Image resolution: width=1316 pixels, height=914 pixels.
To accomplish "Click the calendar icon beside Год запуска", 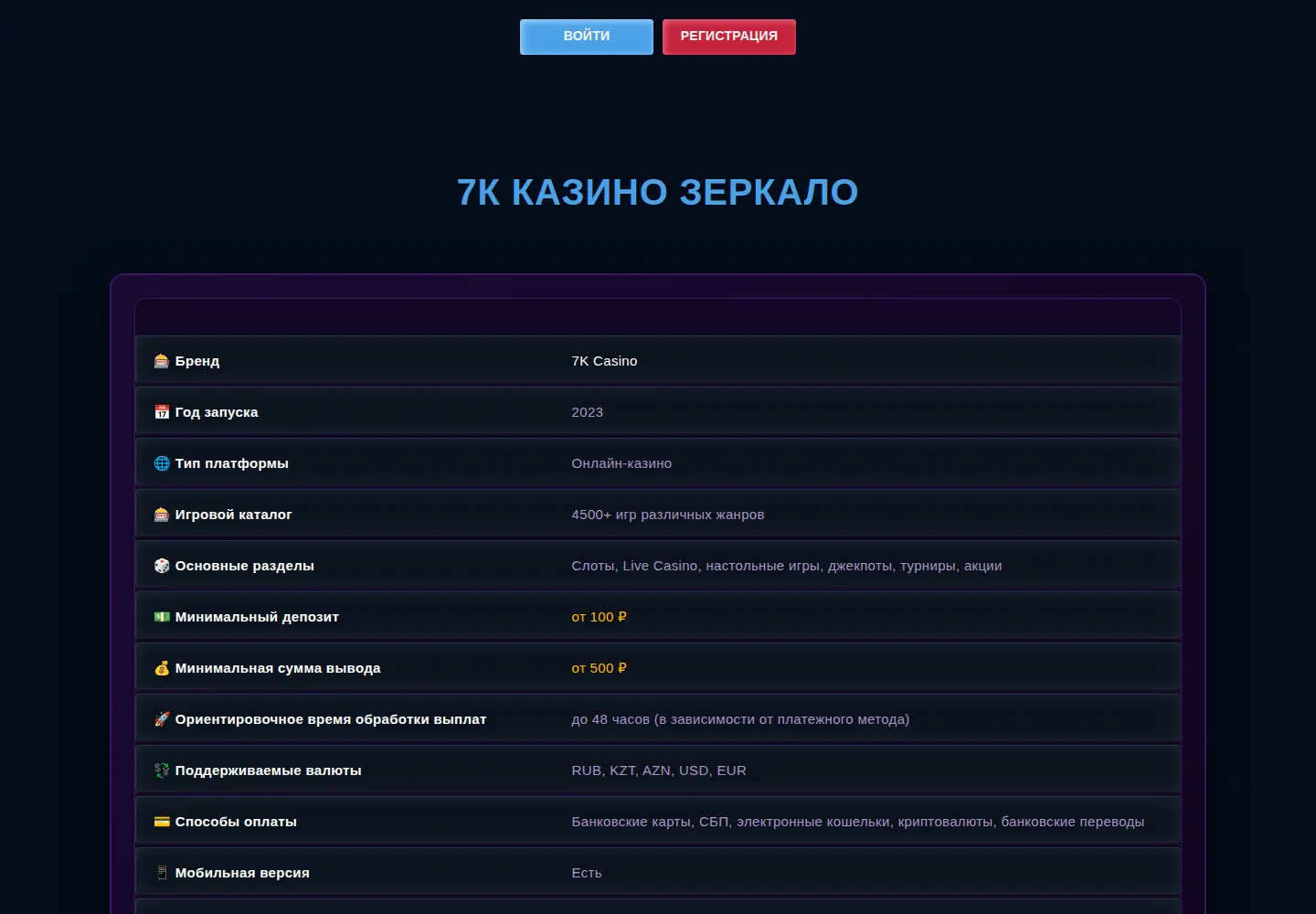I will coord(162,412).
